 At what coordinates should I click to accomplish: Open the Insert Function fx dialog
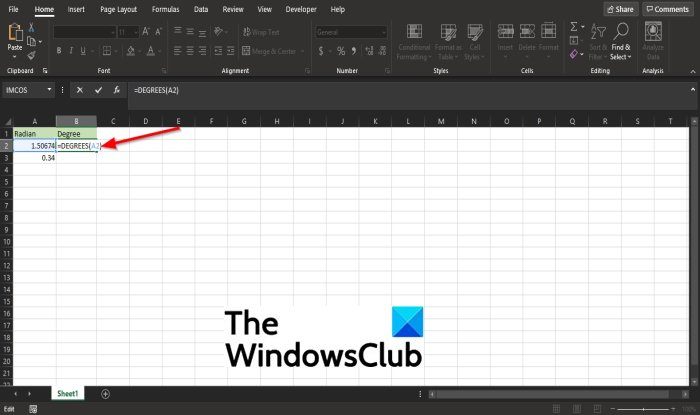coord(117,90)
